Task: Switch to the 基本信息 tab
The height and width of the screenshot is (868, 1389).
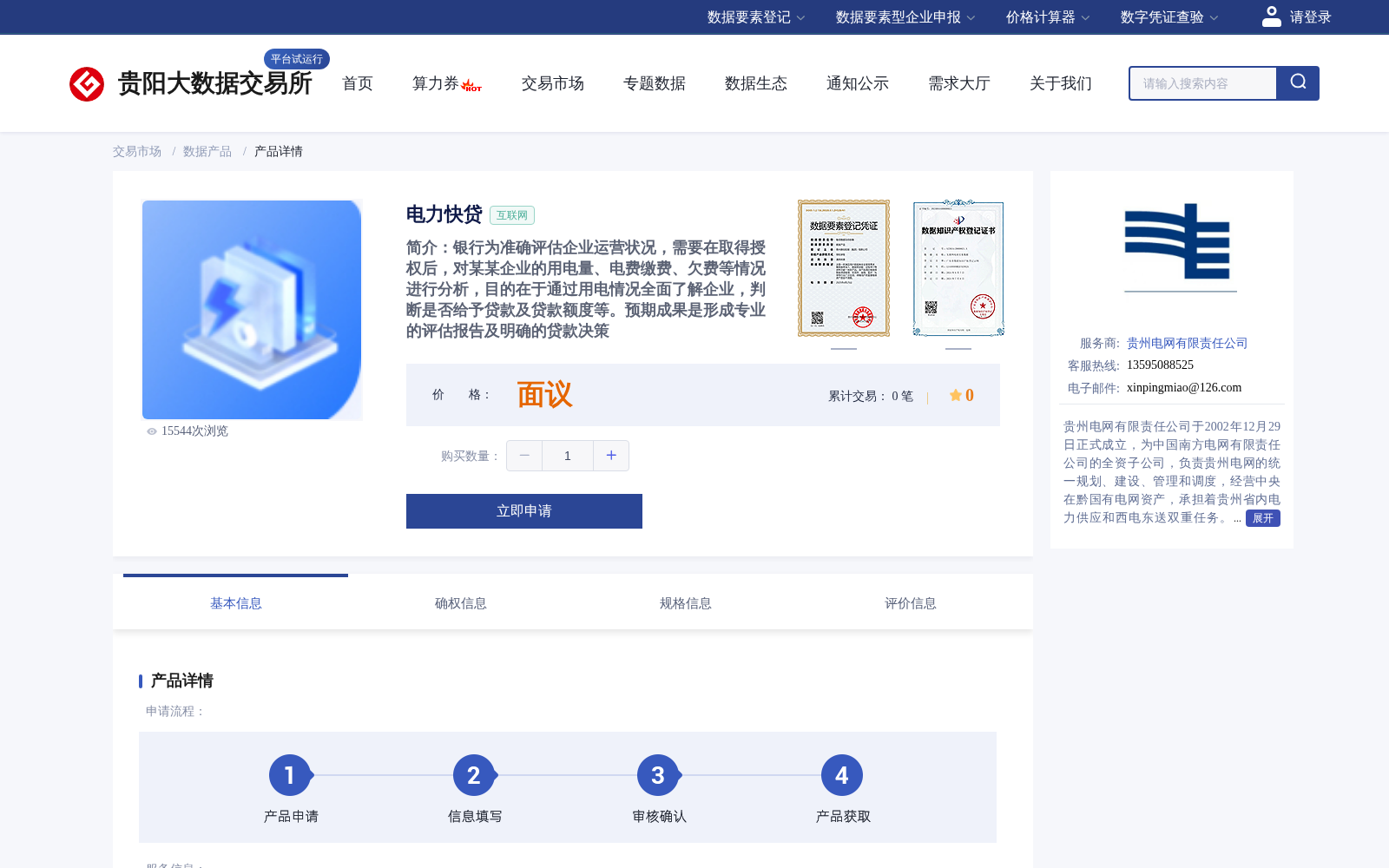Action: click(x=236, y=603)
